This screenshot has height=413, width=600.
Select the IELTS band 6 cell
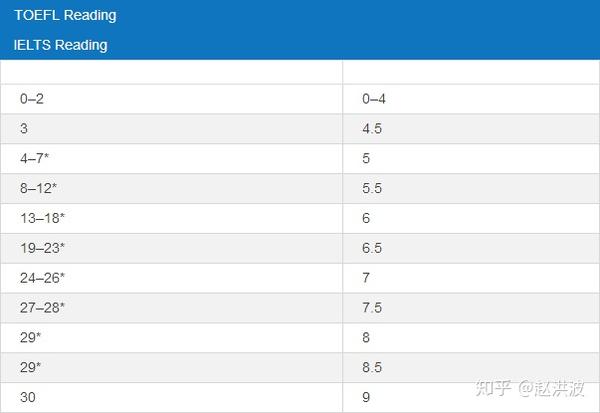click(471, 218)
